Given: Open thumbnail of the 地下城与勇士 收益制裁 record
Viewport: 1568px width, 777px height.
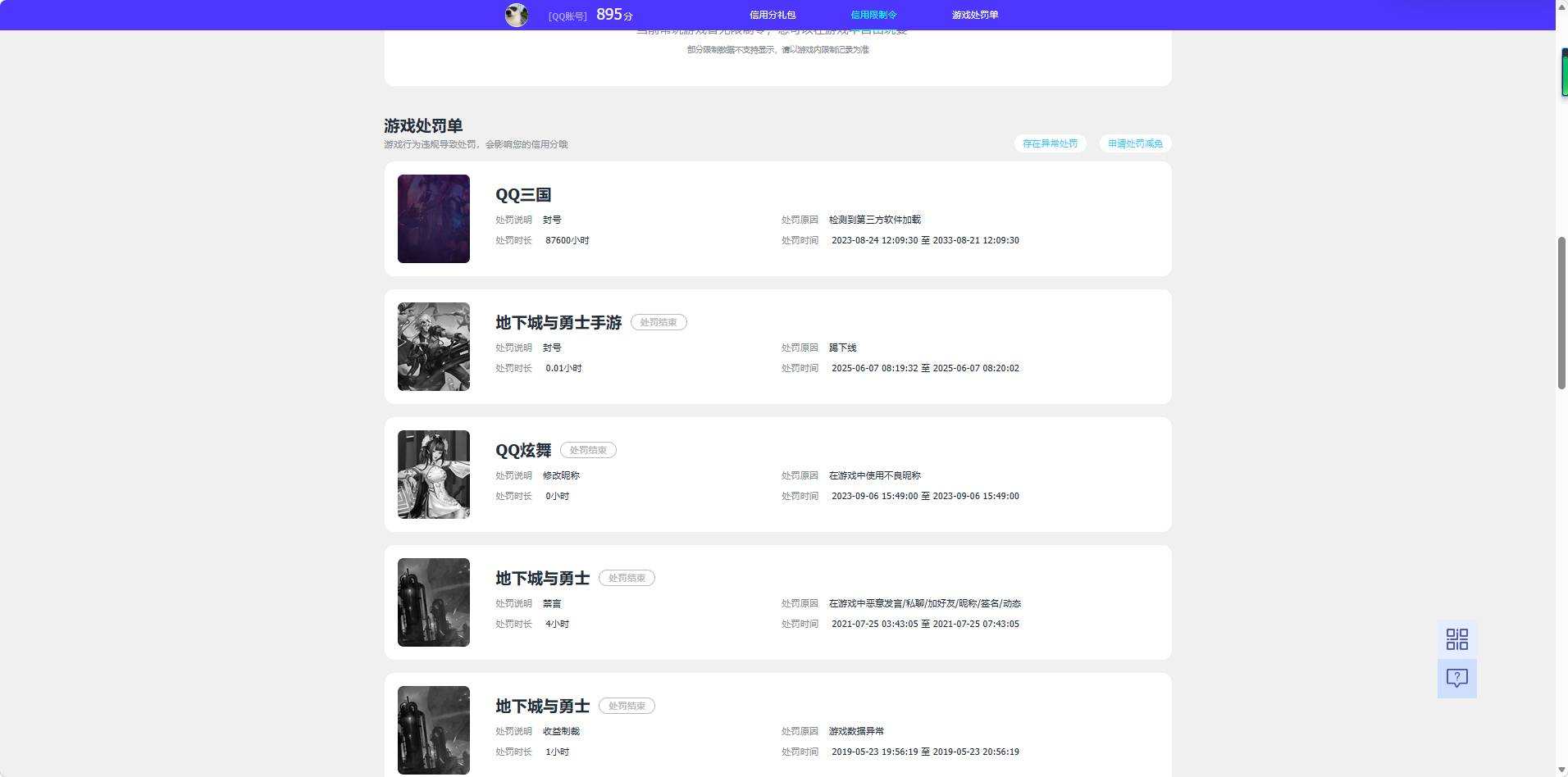Looking at the screenshot, I should [x=434, y=730].
